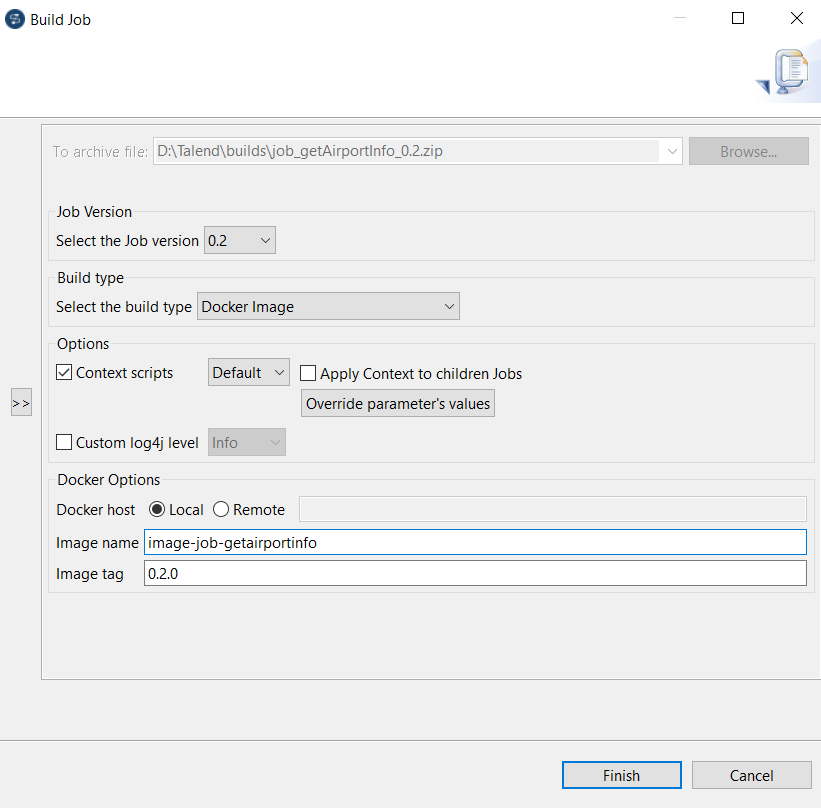Click Override parameter's values

pos(397,403)
